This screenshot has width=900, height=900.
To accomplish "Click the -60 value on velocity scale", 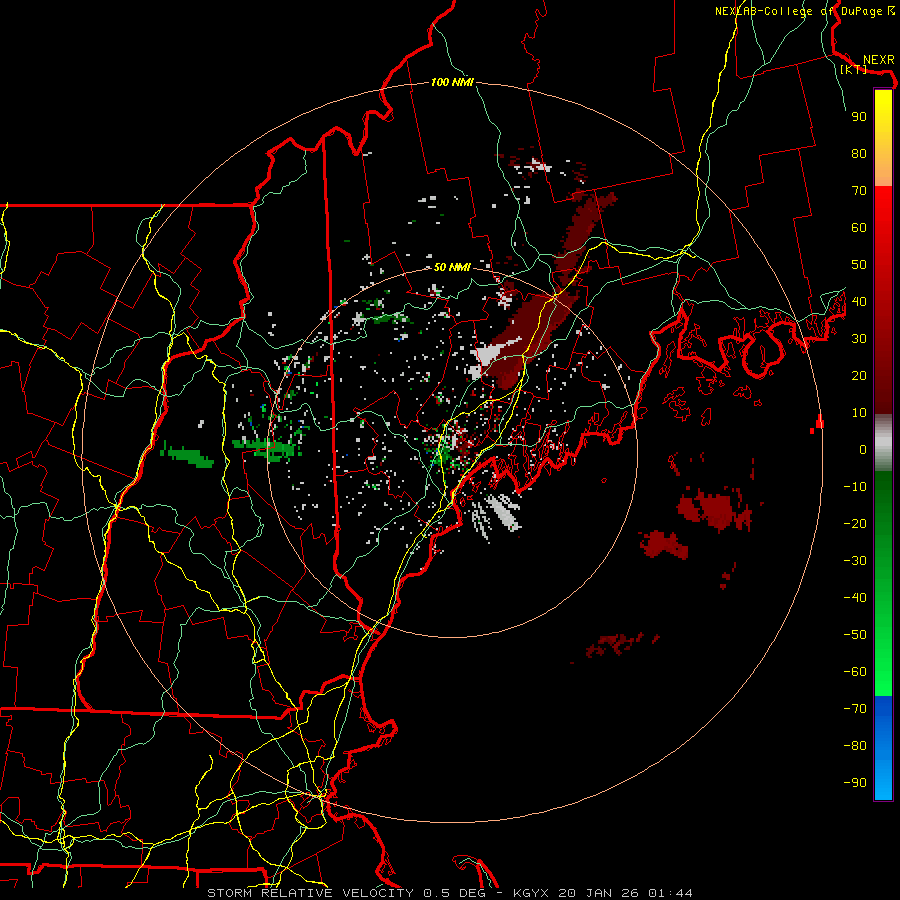I will [x=855, y=672].
